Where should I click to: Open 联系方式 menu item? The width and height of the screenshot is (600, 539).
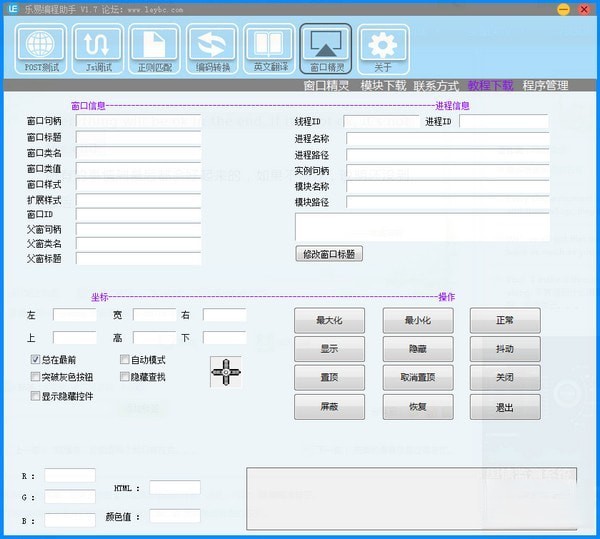click(436, 86)
